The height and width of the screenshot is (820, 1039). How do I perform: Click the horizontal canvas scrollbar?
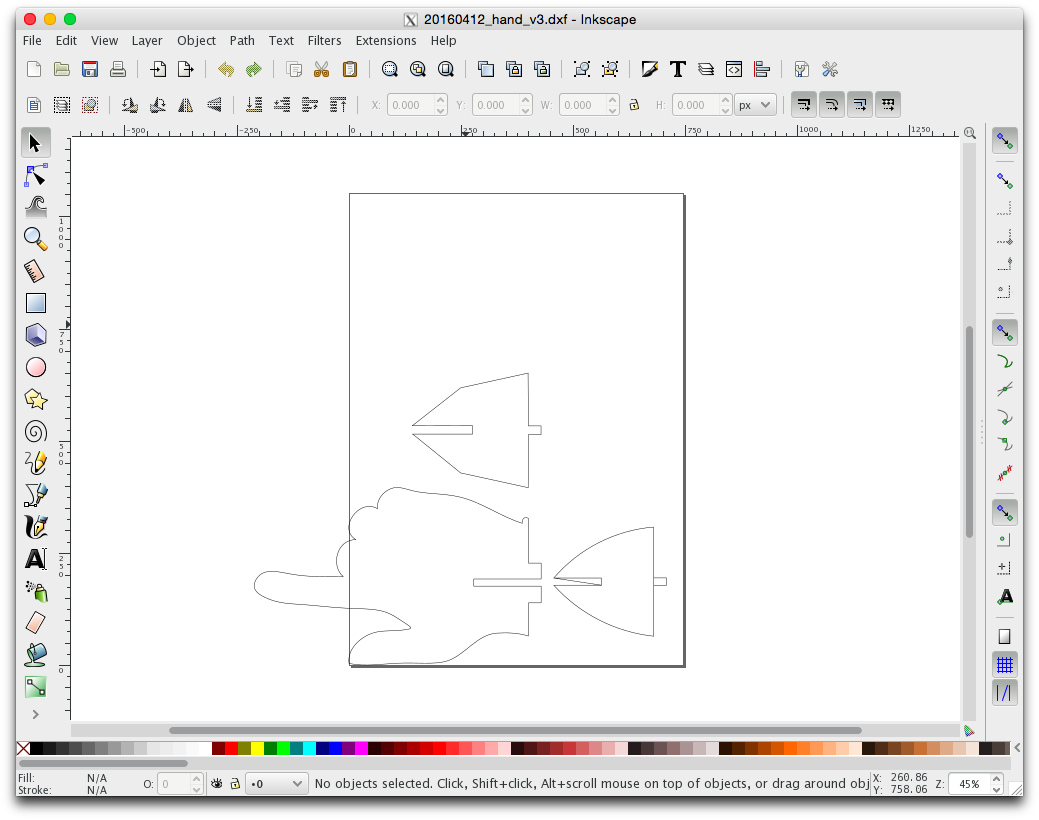(x=515, y=730)
